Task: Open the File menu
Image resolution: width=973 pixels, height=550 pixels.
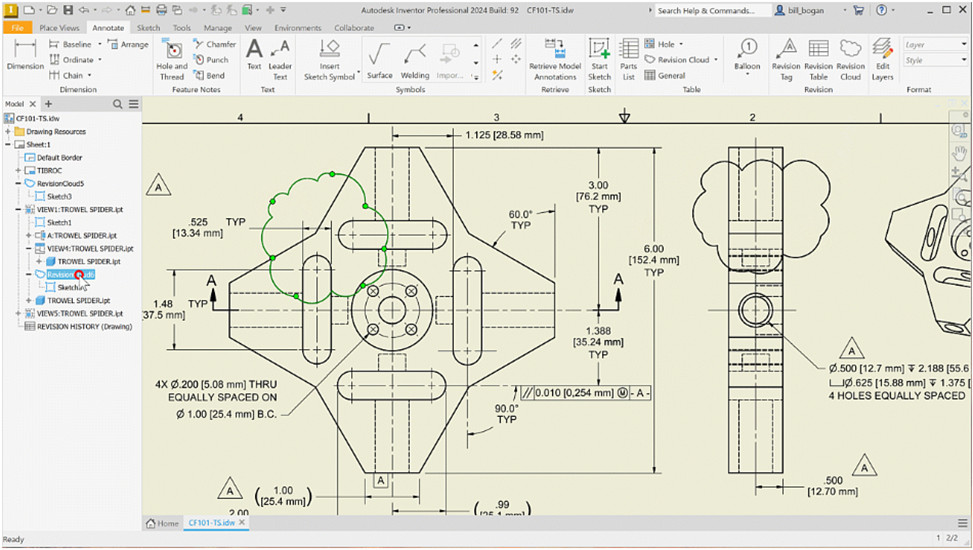Action: tap(17, 28)
